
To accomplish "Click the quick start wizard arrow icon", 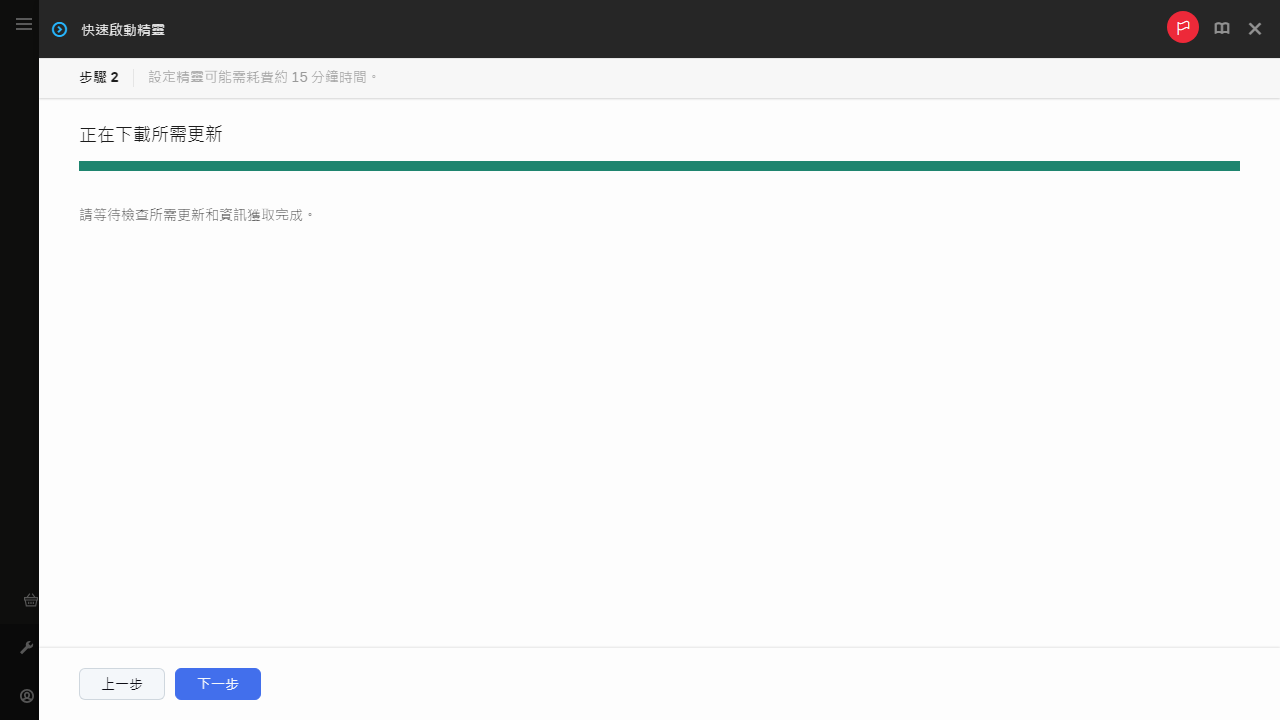I will click(x=60, y=30).
